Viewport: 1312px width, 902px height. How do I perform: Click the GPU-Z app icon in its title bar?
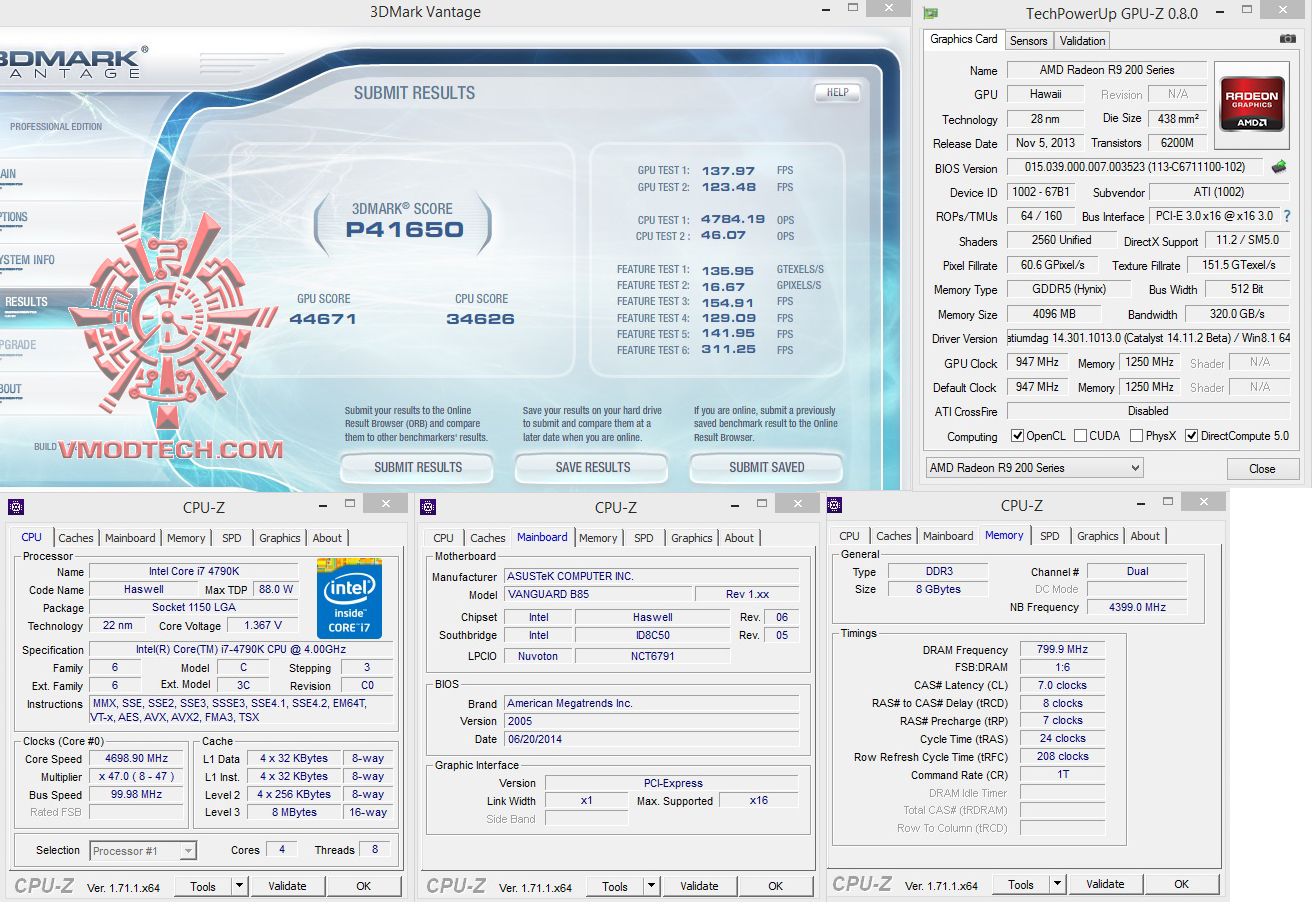(931, 13)
